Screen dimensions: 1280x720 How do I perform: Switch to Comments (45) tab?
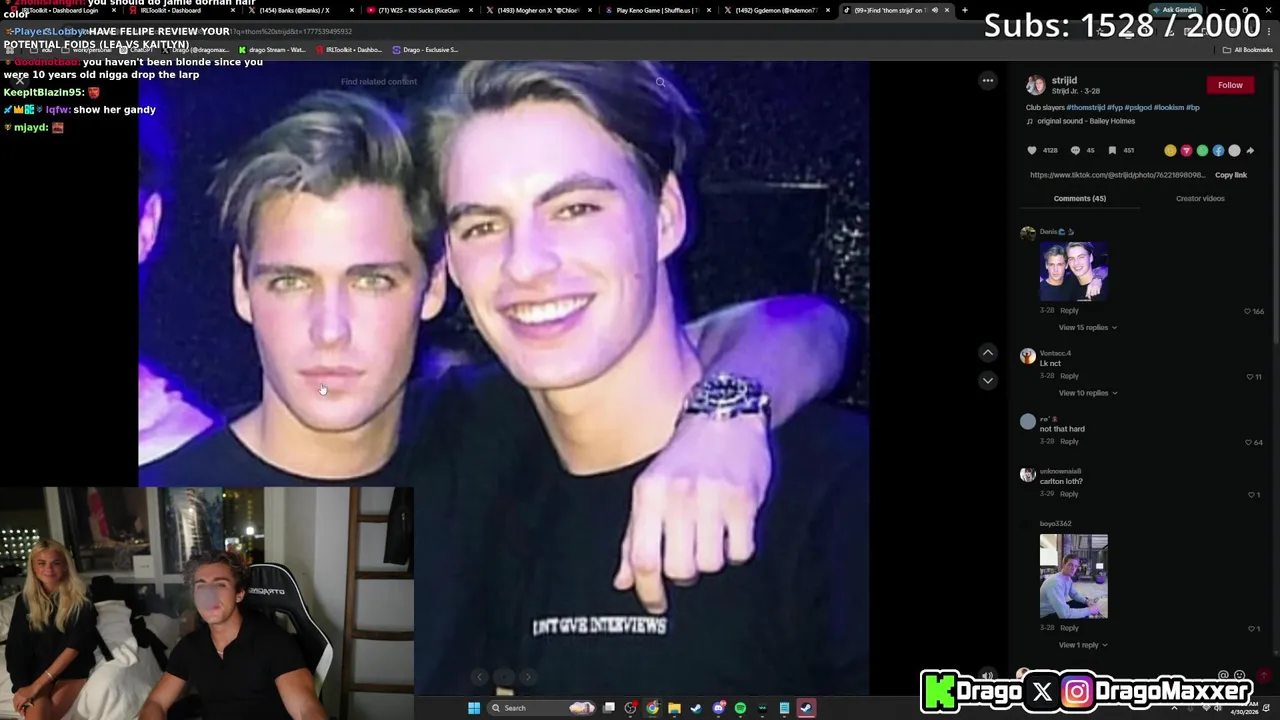point(1079,198)
